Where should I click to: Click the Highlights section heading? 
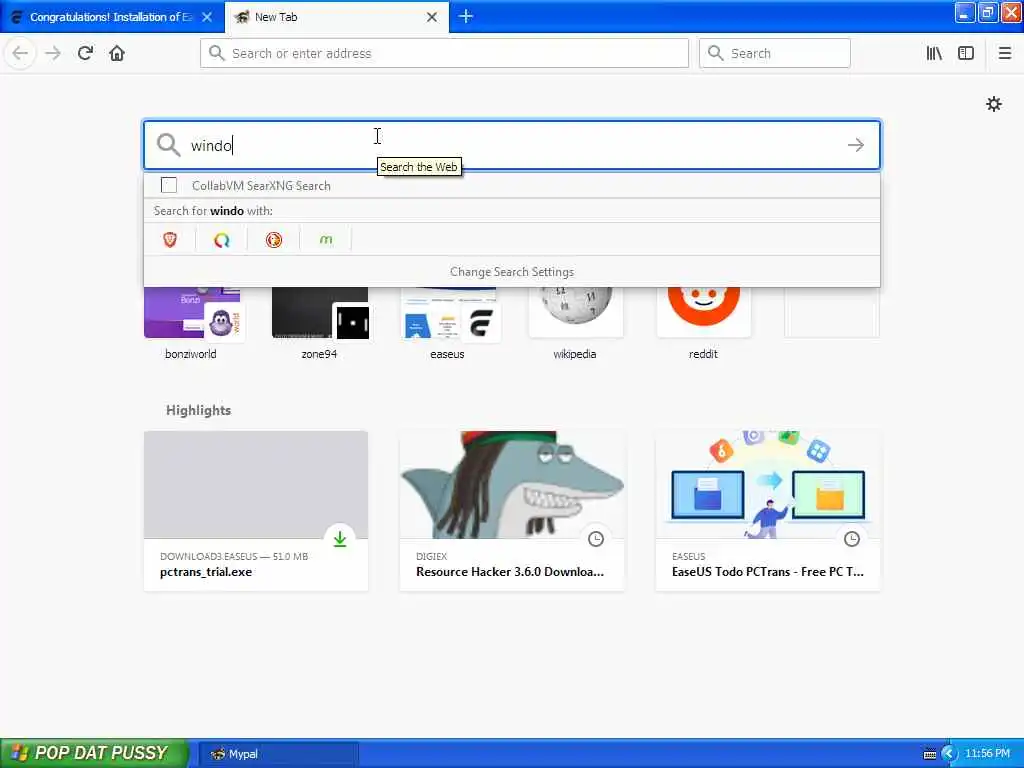coord(199,410)
